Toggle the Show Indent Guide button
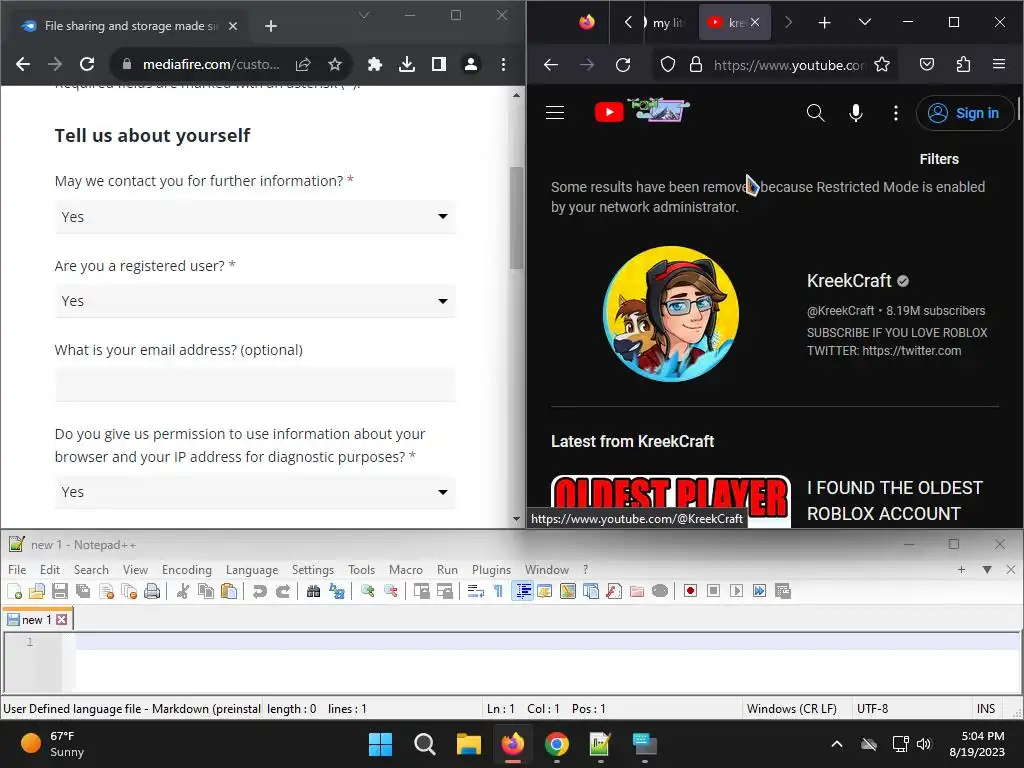This screenshot has width=1024, height=768. click(522, 592)
